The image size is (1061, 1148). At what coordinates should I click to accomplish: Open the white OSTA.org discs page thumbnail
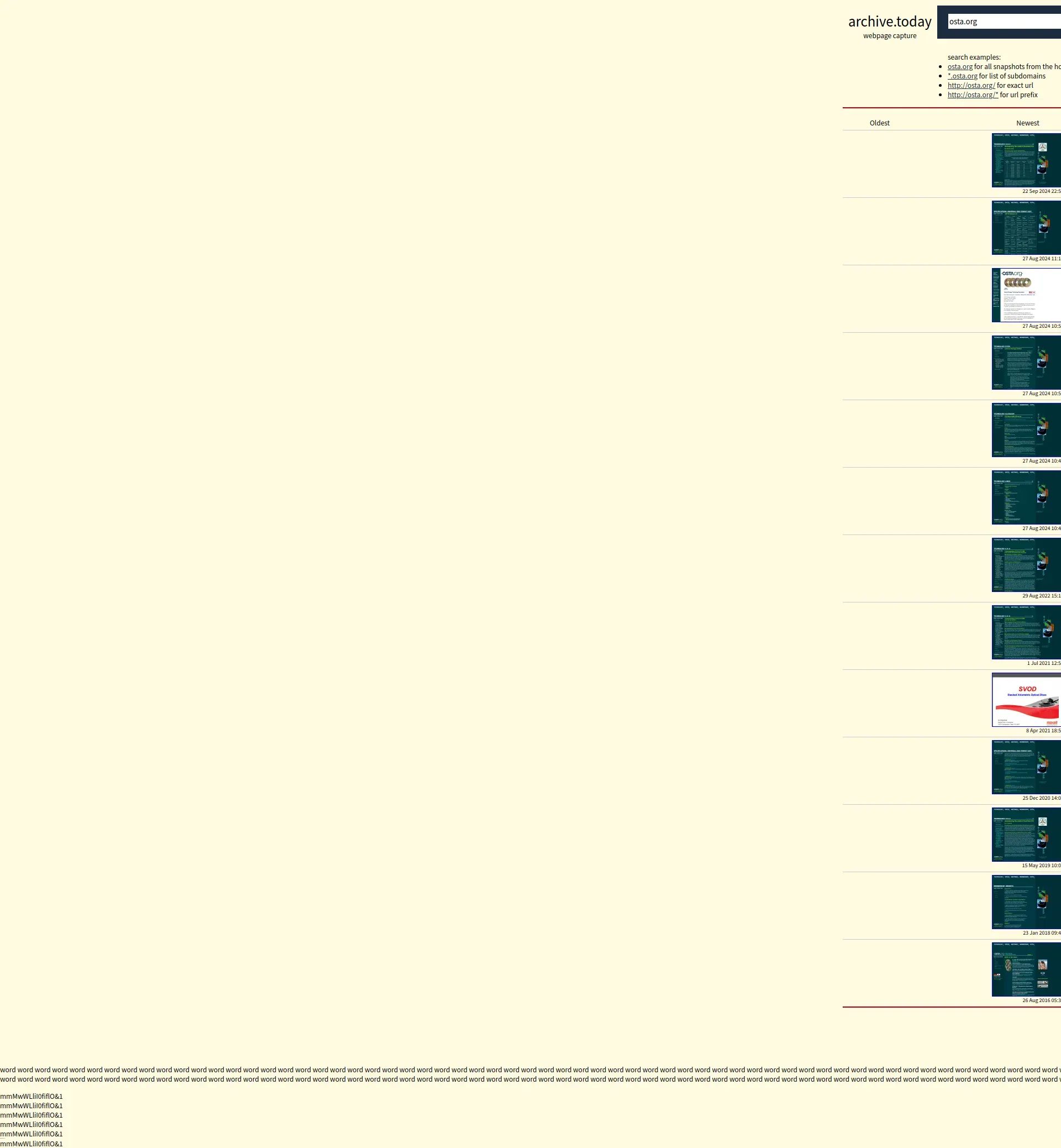coord(1026,295)
